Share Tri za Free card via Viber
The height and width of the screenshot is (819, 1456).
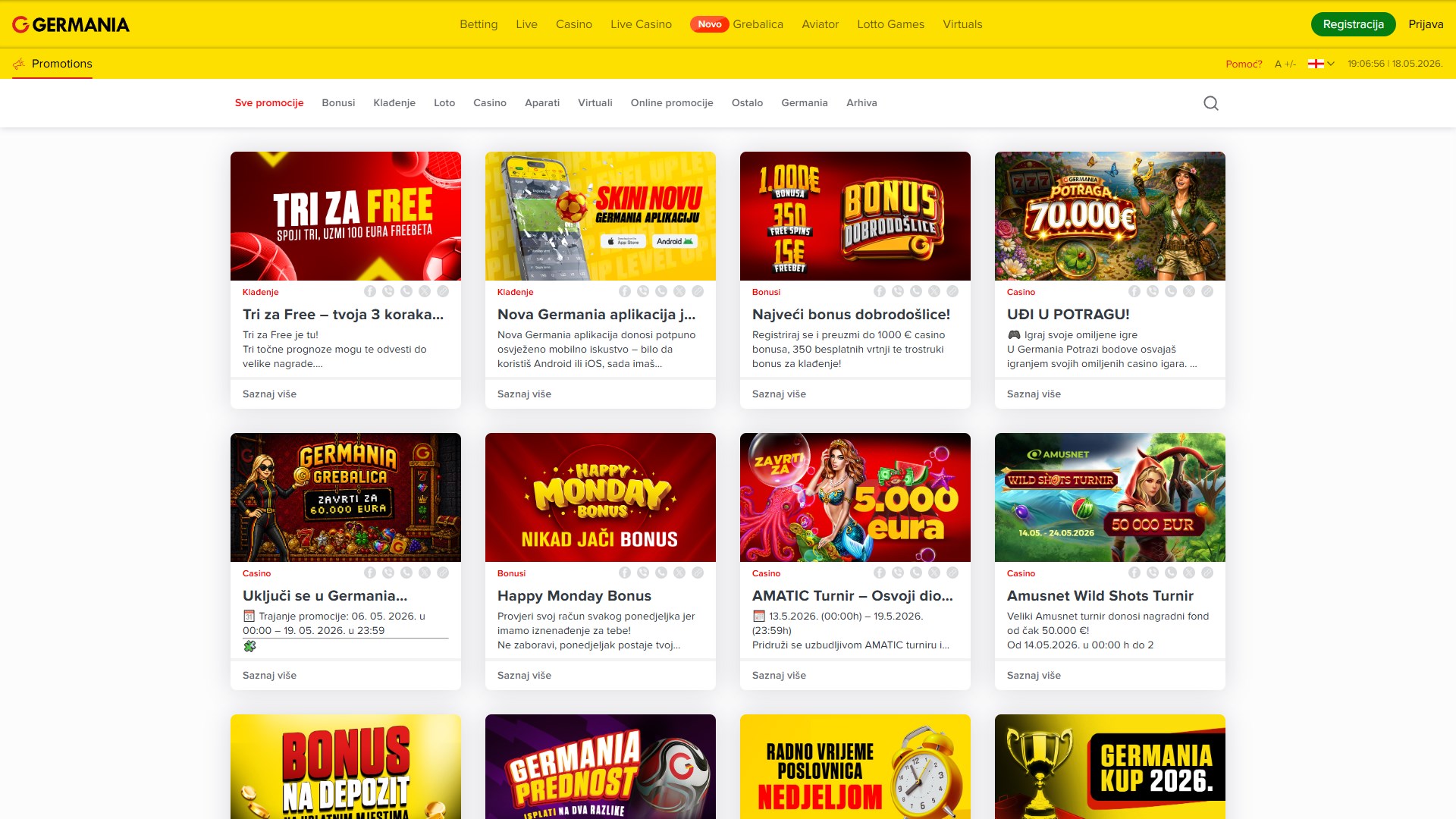click(388, 291)
